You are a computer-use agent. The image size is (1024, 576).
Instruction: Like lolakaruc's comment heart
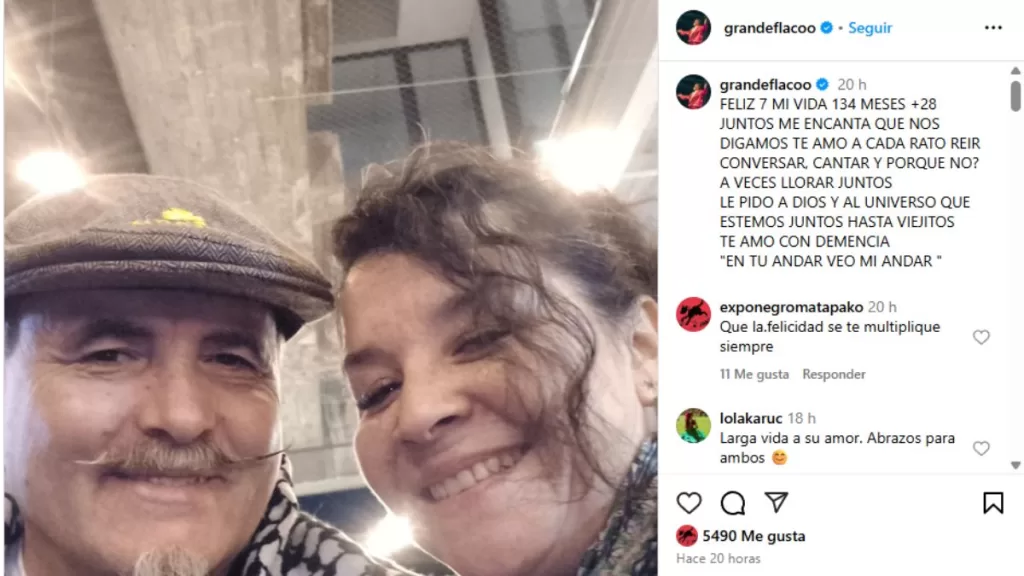981,448
